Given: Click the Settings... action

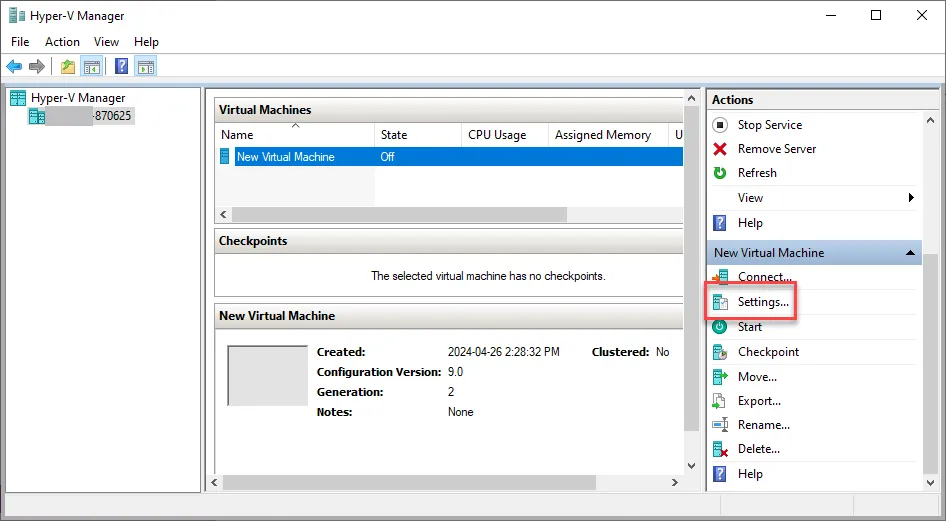Looking at the screenshot, I should coord(763,302).
